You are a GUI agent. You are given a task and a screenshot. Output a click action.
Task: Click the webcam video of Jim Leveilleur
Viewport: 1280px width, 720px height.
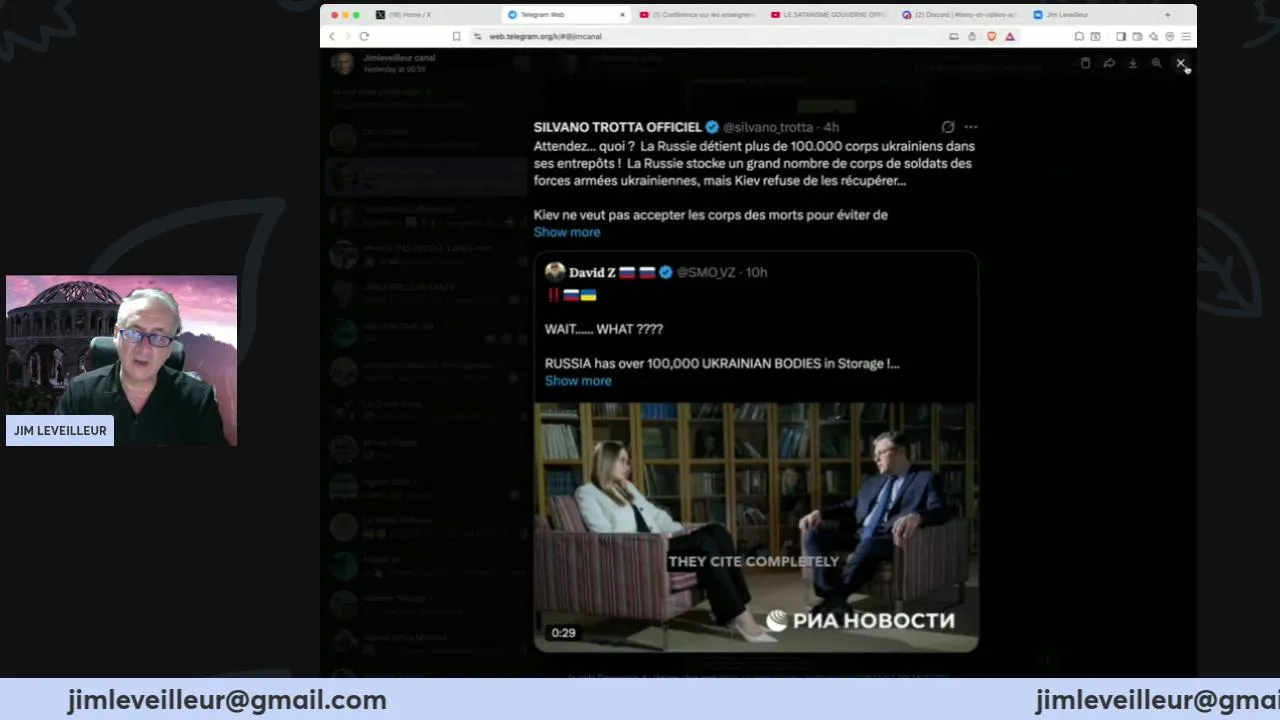[122, 360]
